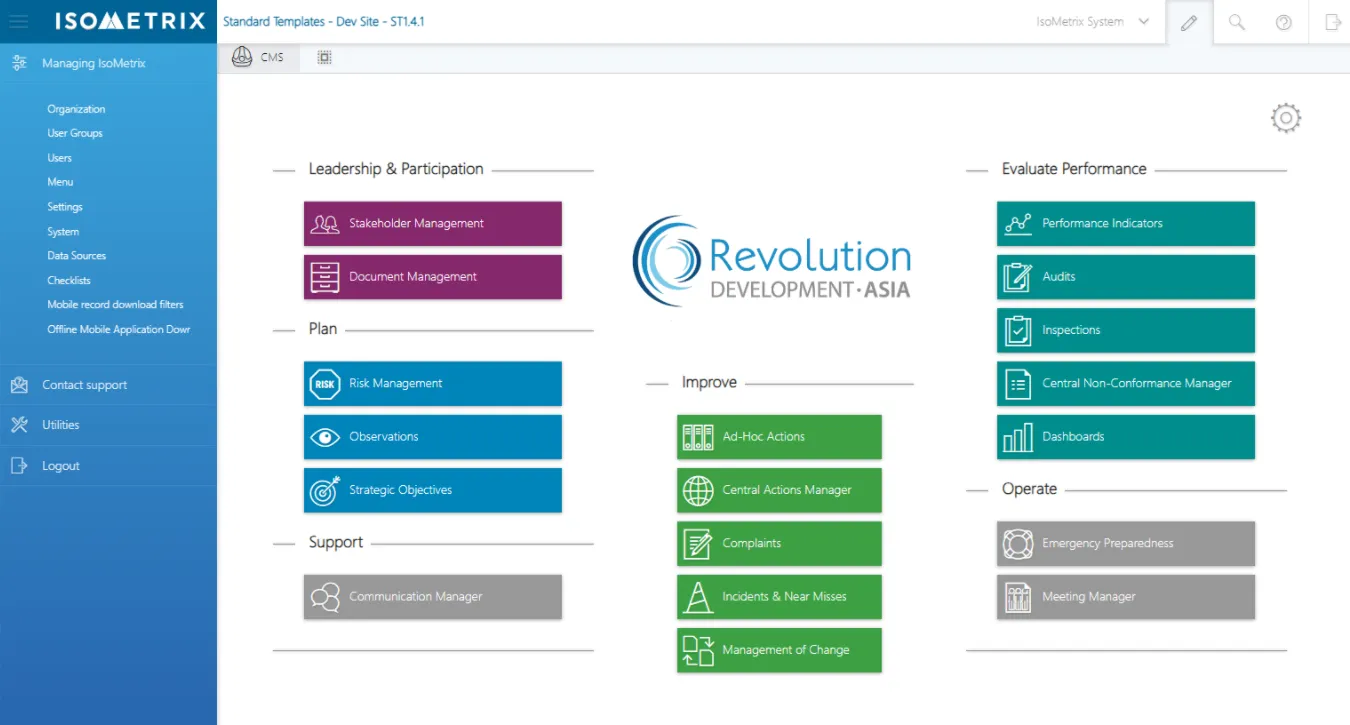The height and width of the screenshot is (725, 1350).
Task: Click Strategic Objectives target icon
Action: click(325, 490)
